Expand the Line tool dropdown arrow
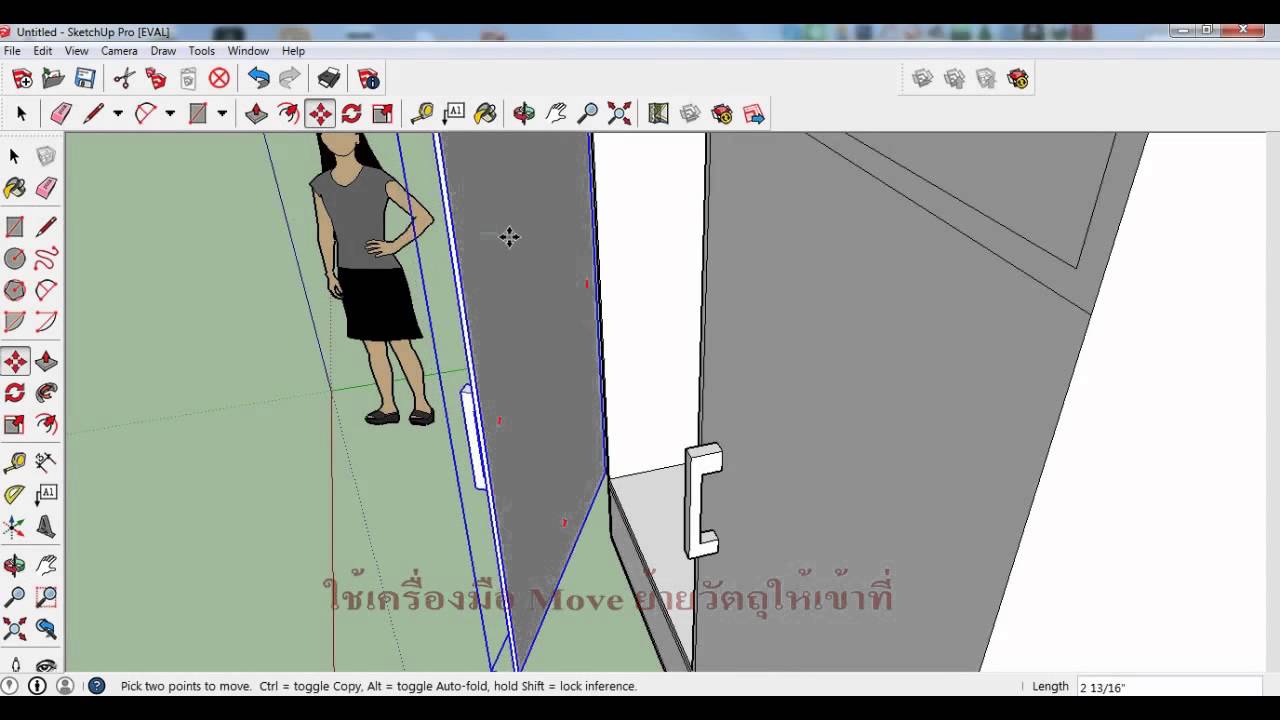Viewport: 1280px width, 720px height. coord(117,113)
